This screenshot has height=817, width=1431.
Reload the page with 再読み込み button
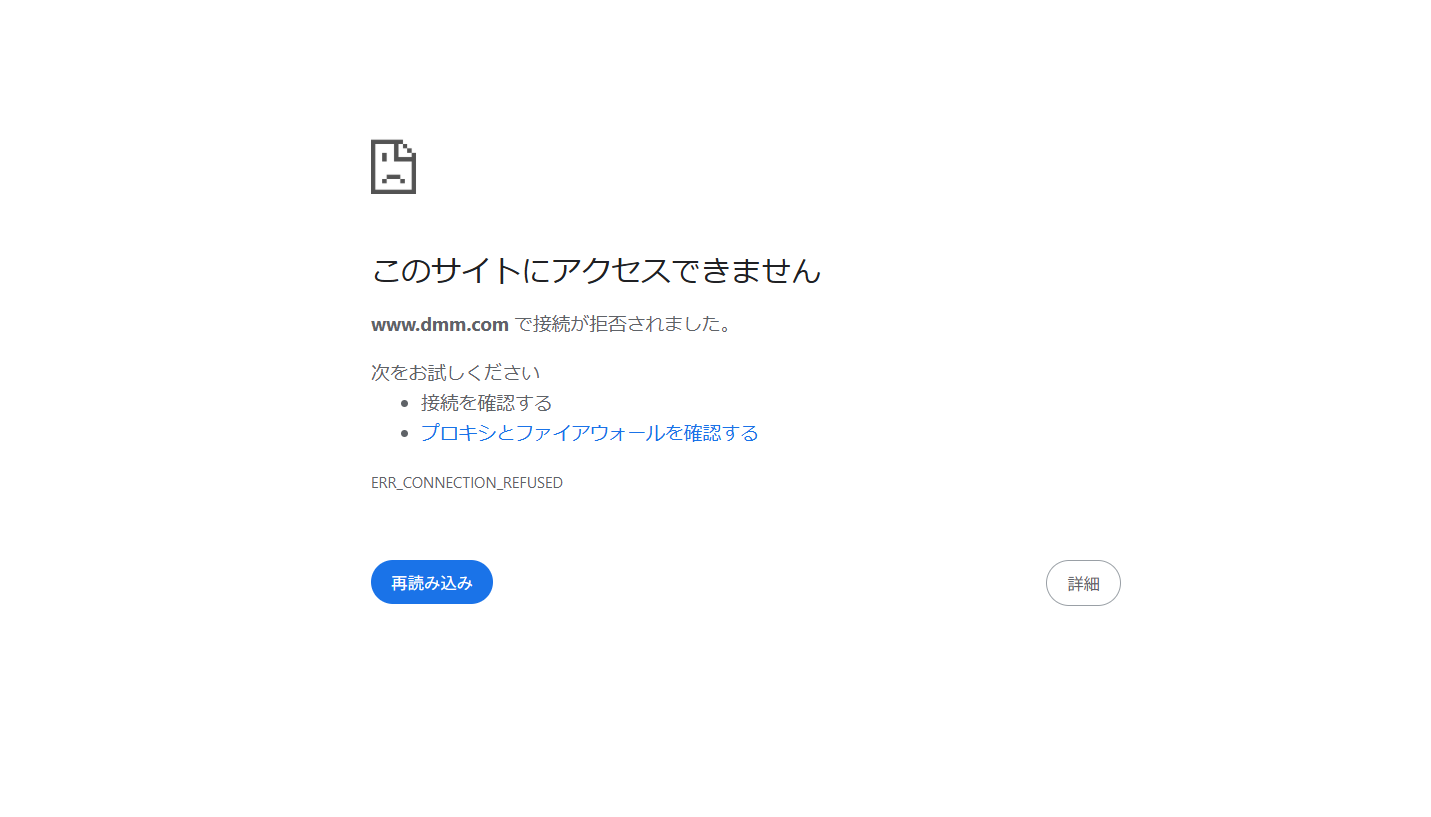[x=432, y=582]
